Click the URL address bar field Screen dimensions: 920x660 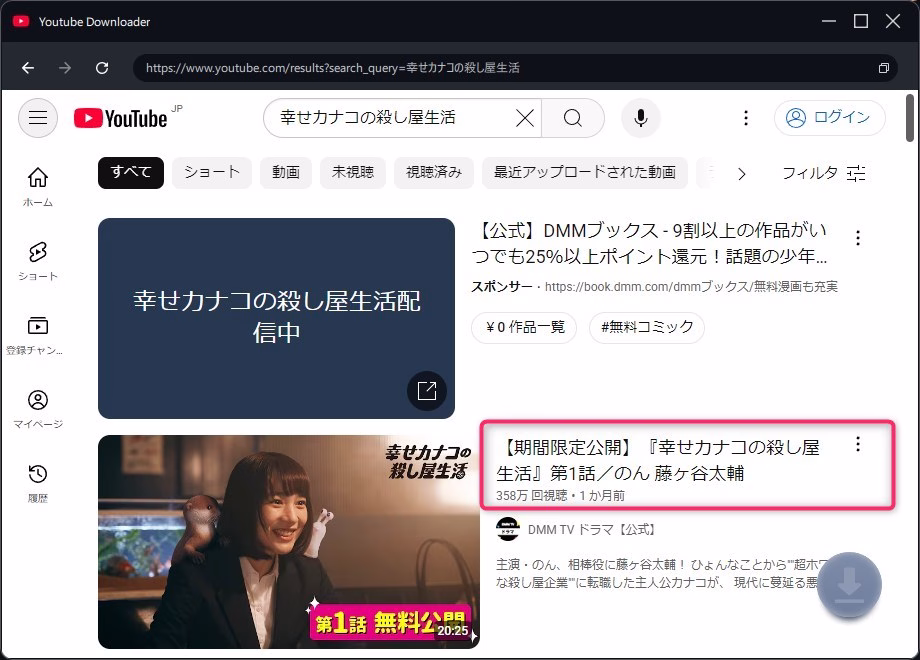pyautogui.click(x=515, y=68)
